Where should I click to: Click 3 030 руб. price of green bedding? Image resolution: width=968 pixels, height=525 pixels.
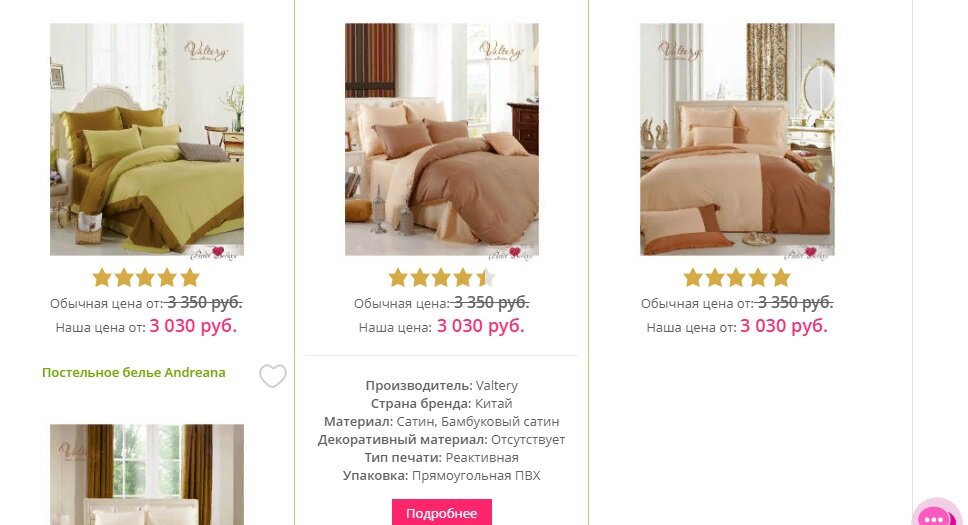(193, 326)
